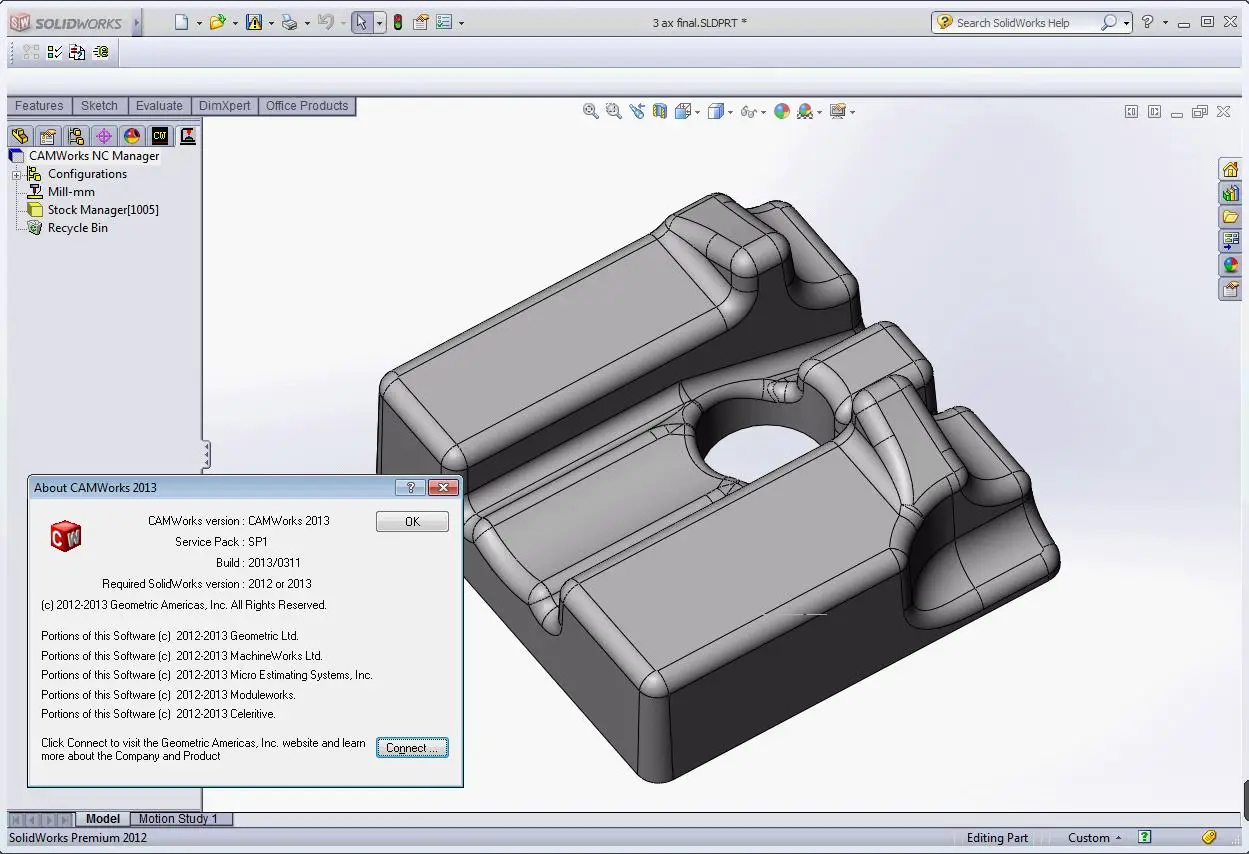Open the ConfigurationManager tab icon
This screenshot has width=1249, height=854.
tap(76, 136)
